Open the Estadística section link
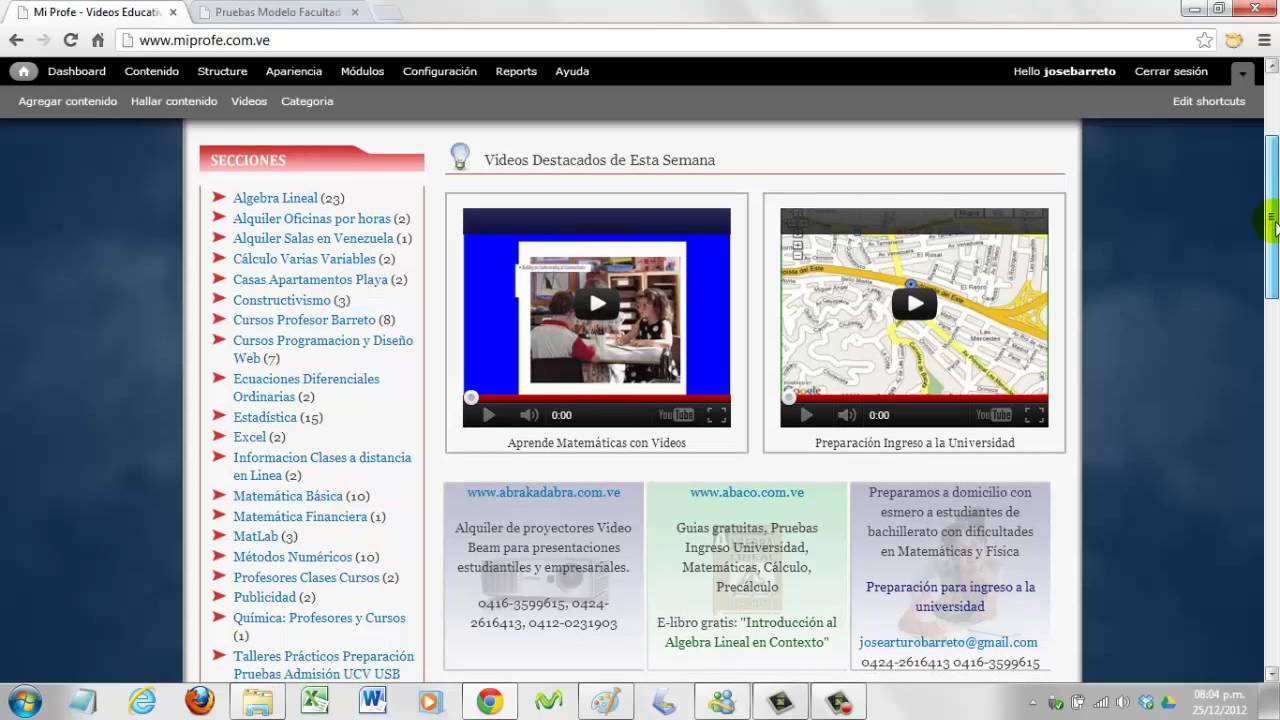Image resolution: width=1280 pixels, height=720 pixels. tap(265, 417)
